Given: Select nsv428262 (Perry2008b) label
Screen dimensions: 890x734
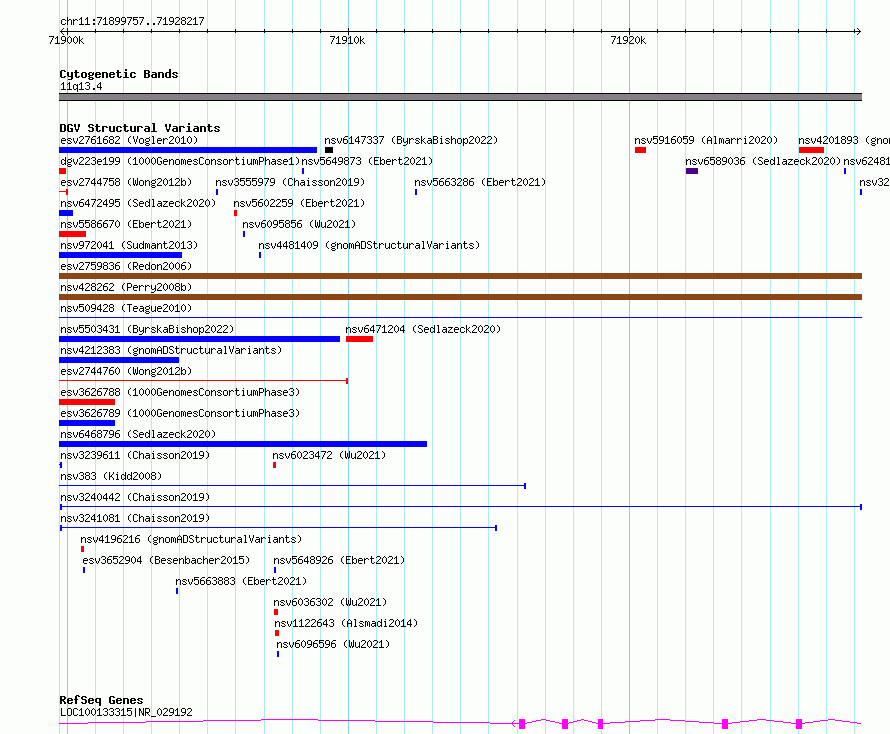Looking at the screenshot, I should point(126,287).
